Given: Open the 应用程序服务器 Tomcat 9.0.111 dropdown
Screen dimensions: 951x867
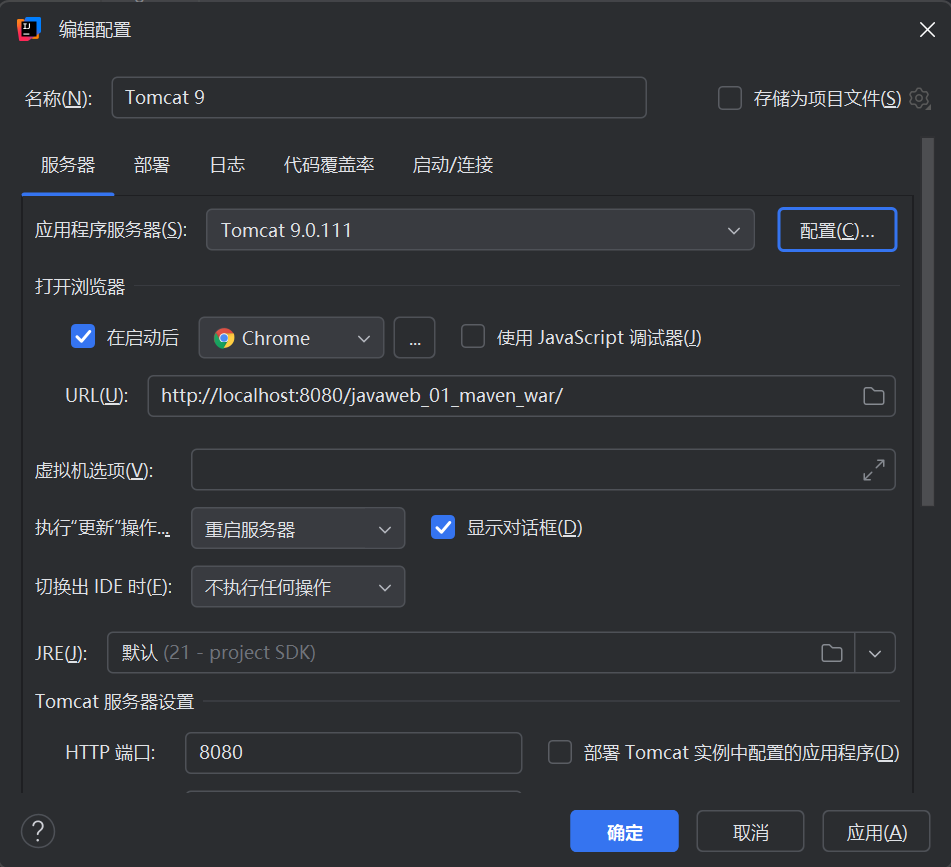Looking at the screenshot, I should [480, 230].
